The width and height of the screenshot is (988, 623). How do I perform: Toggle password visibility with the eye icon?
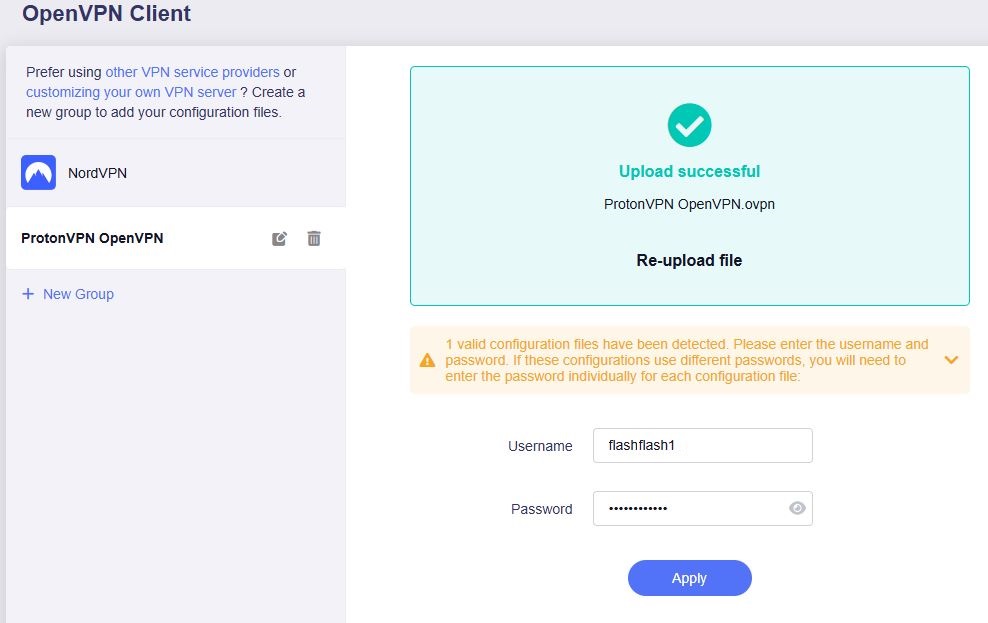pos(797,508)
